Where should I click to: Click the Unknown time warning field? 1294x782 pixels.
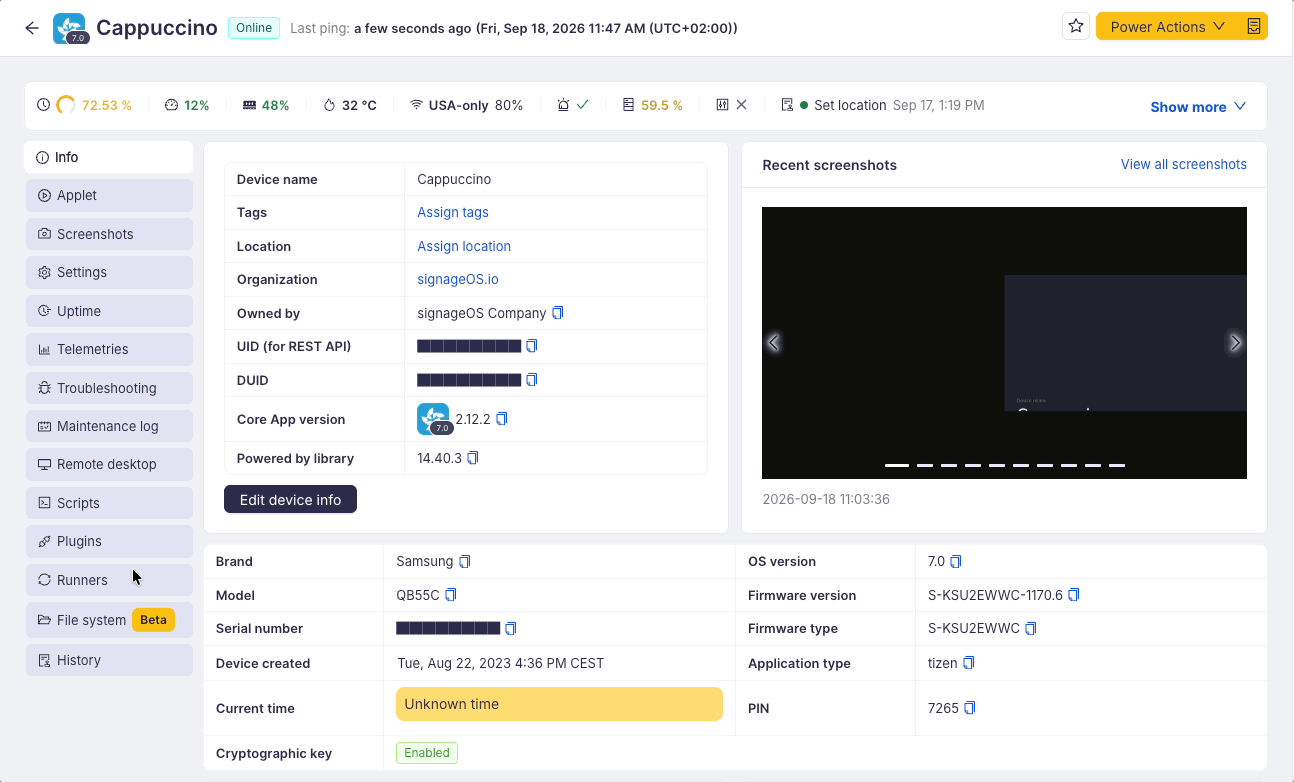[x=559, y=704]
